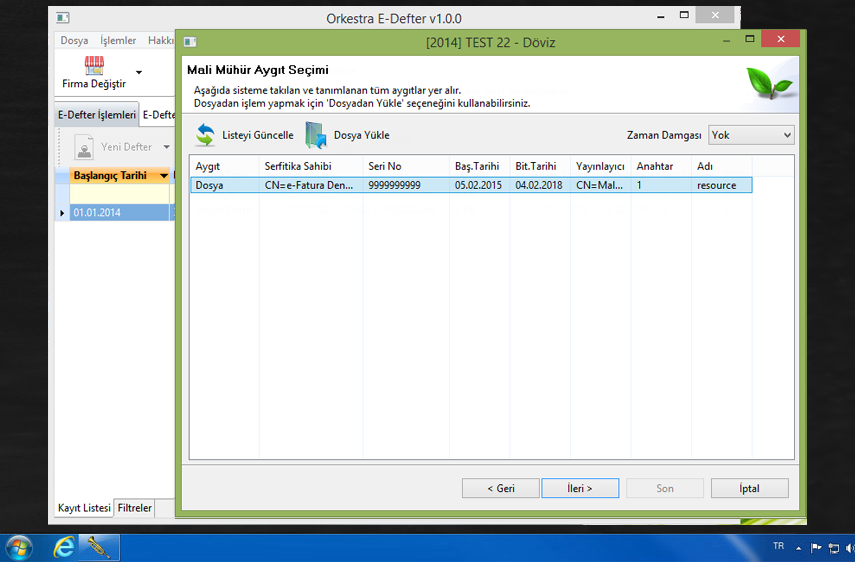Click the Serfitika Sahibi column header
This screenshot has height=562, width=855.
pyautogui.click(x=298, y=166)
